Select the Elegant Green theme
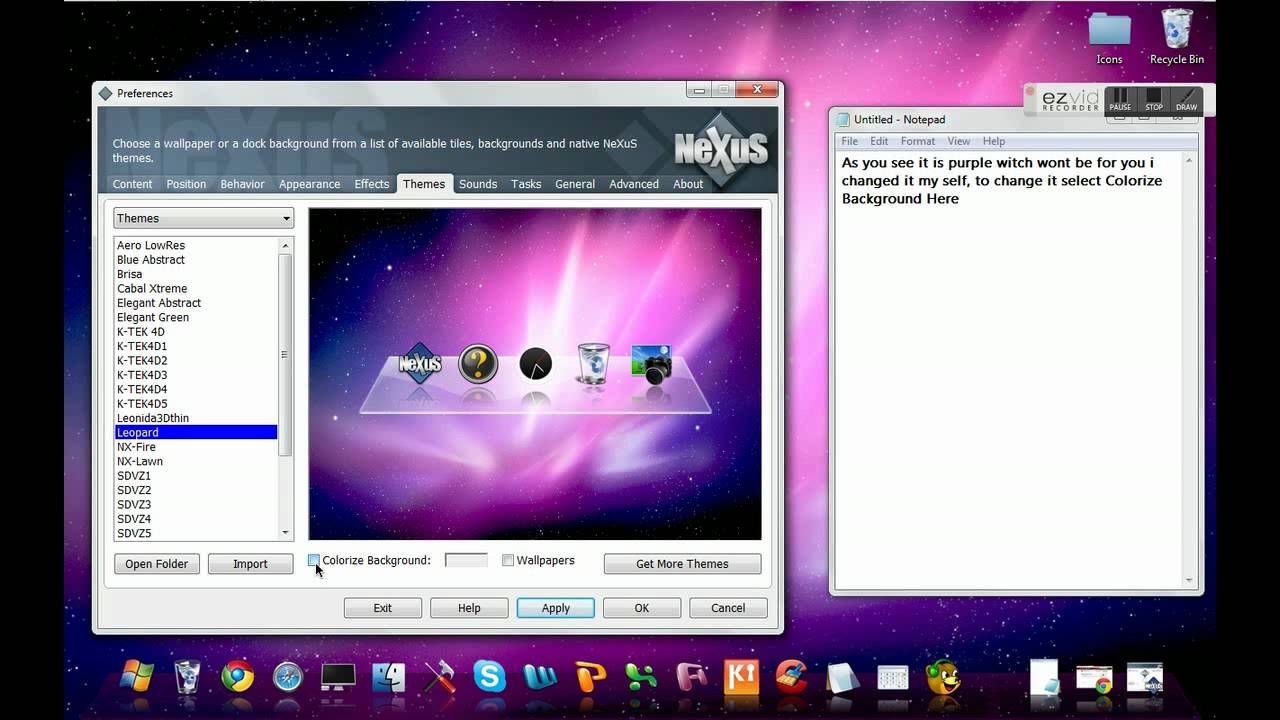This screenshot has width=1280, height=720. tap(195, 317)
